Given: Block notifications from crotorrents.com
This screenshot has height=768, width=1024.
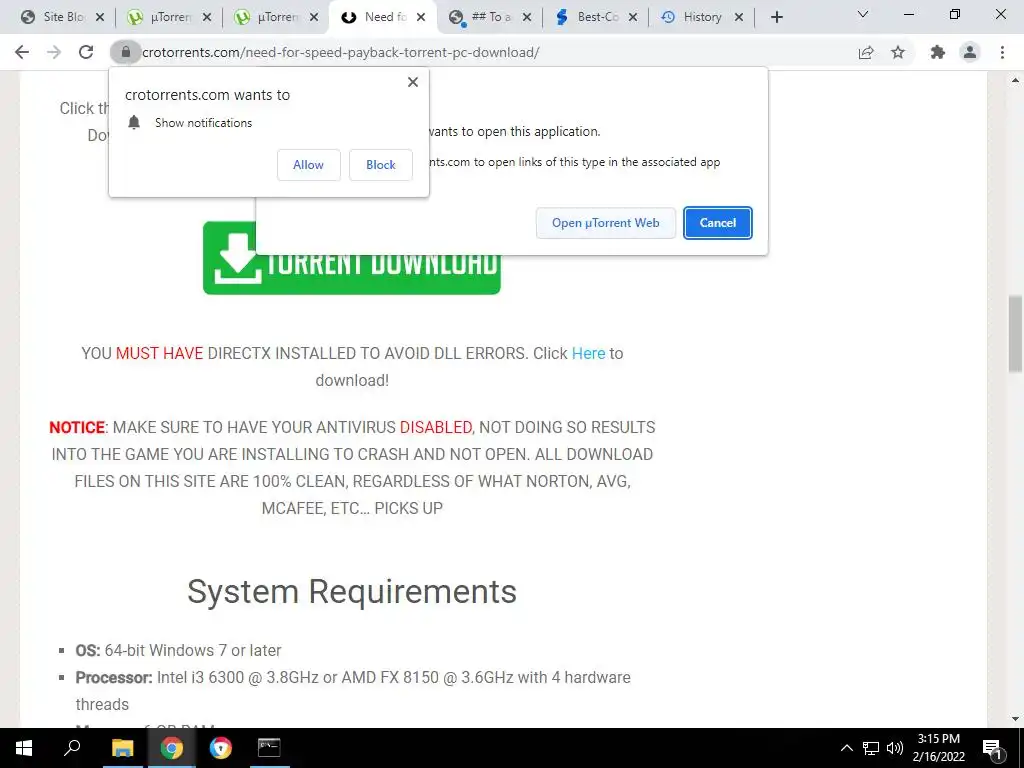Looking at the screenshot, I should pos(381,165).
